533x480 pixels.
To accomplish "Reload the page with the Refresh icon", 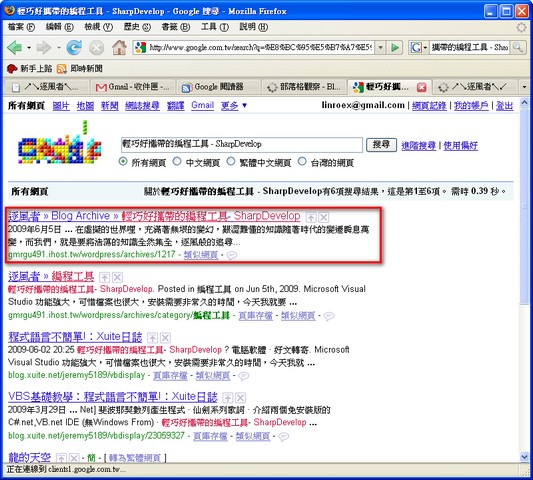I will [x=74, y=48].
